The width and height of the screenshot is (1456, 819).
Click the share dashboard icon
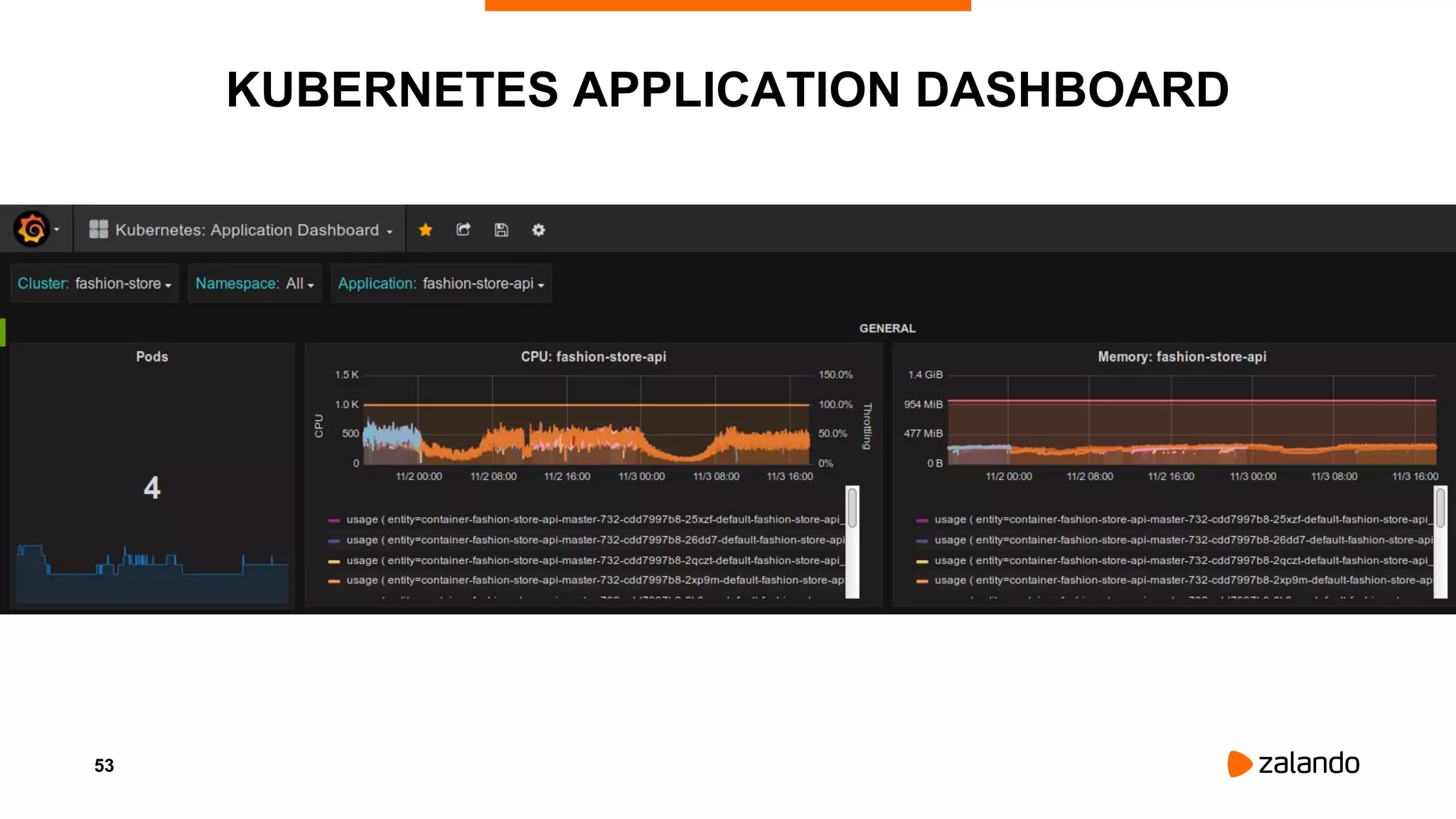(463, 230)
